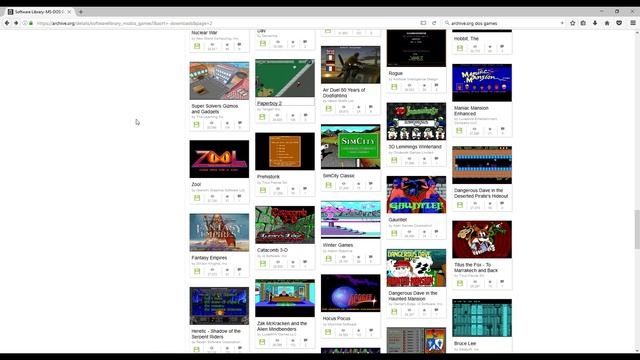640x360 pixels.
Task: Open the Hocus Pocus thumbnail
Action: click(351, 293)
